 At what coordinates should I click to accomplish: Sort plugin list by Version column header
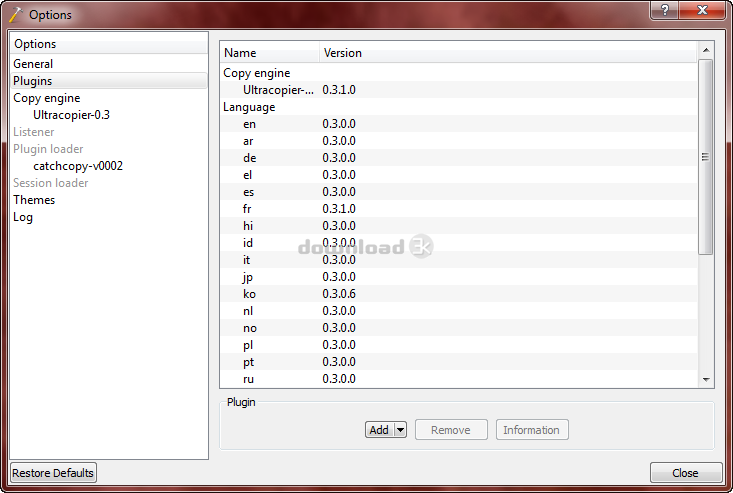(343, 53)
